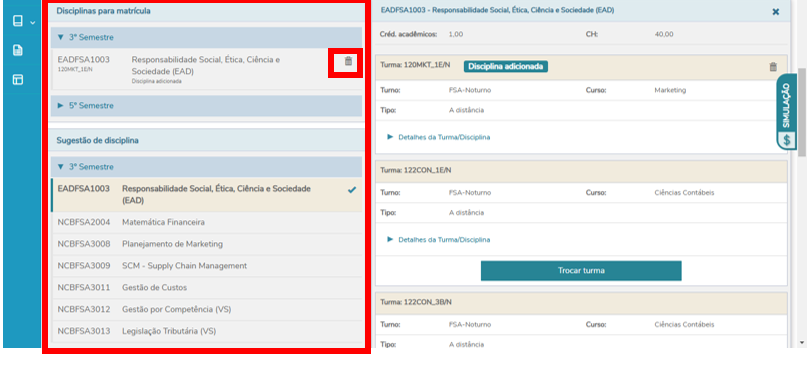Open the document icon in the sidebar

[x=18, y=50]
